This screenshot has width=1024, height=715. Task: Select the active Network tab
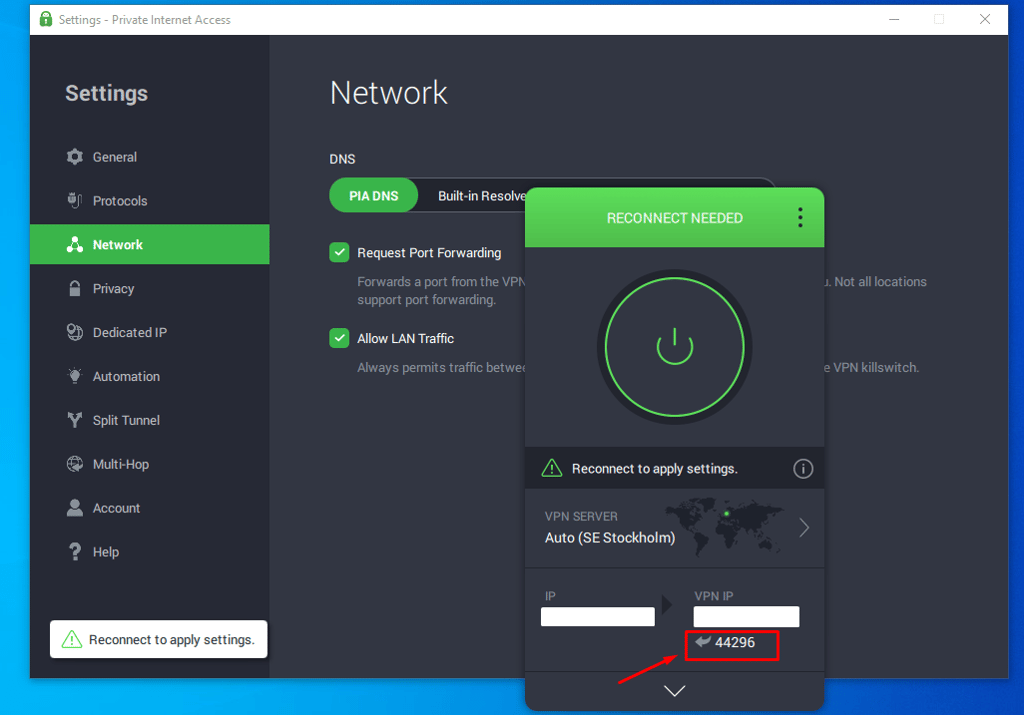[x=150, y=244]
